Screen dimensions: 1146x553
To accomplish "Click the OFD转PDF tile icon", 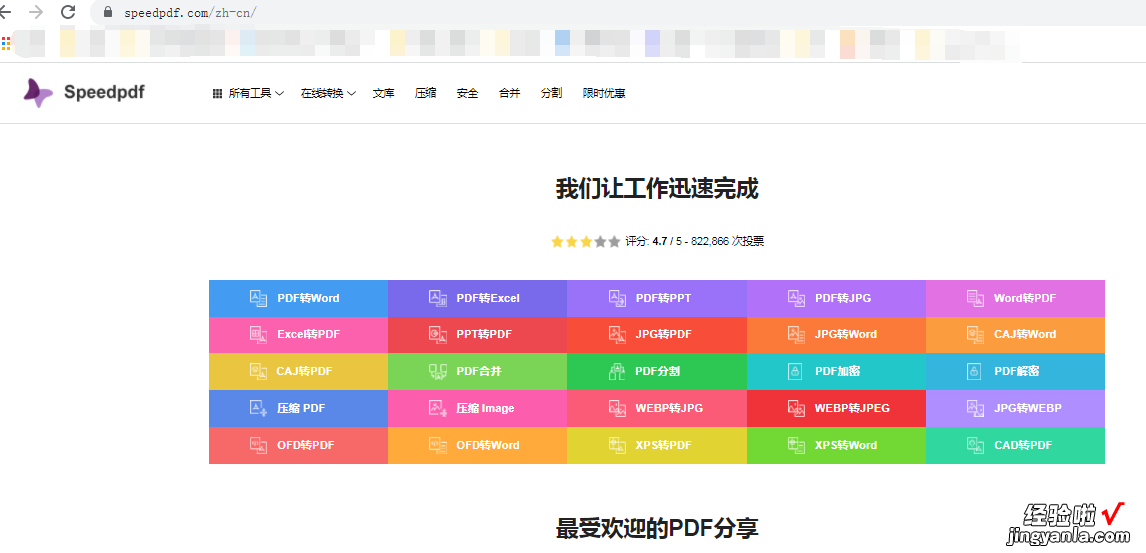I will click(259, 445).
